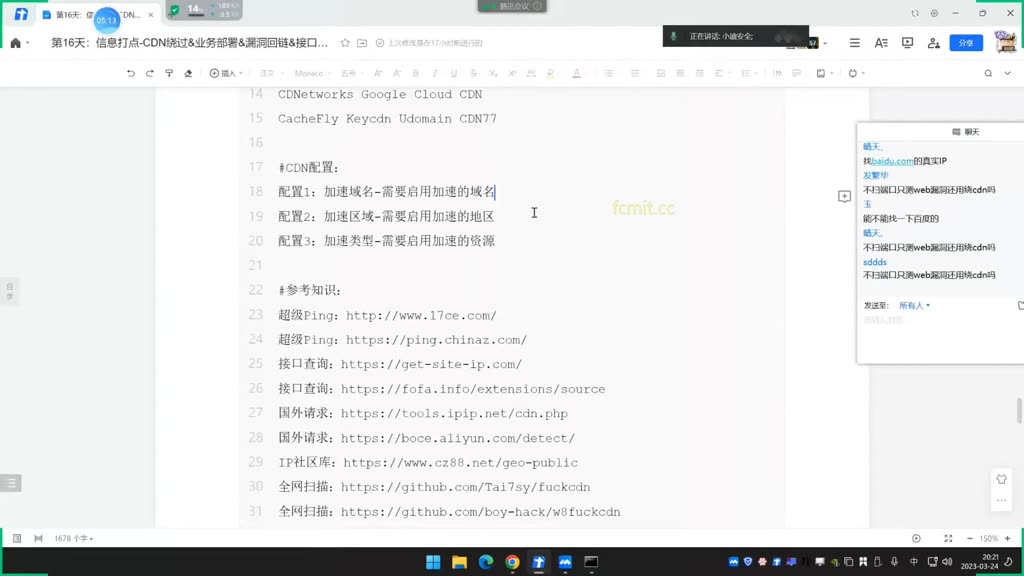
Task: Toggle bulleted list
Action: 609,73
